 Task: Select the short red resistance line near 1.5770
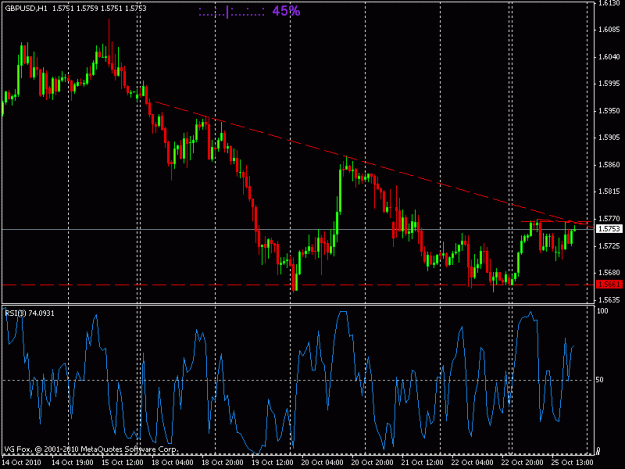point(556,221)
